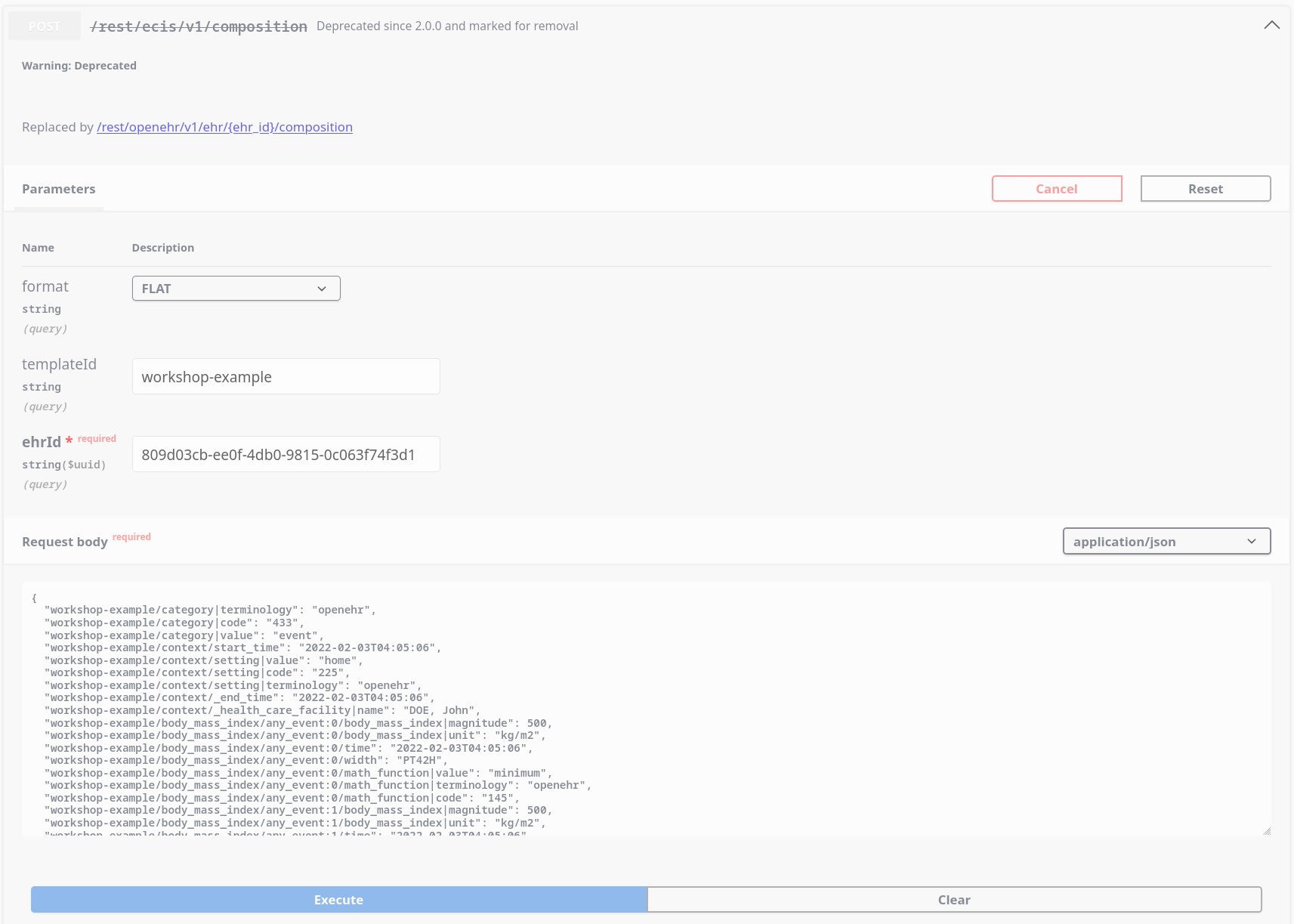The height and width of the screenshot is (924, 1294).
Task: Open the format FLAT dropdown
Action: [x=236, y=289]
